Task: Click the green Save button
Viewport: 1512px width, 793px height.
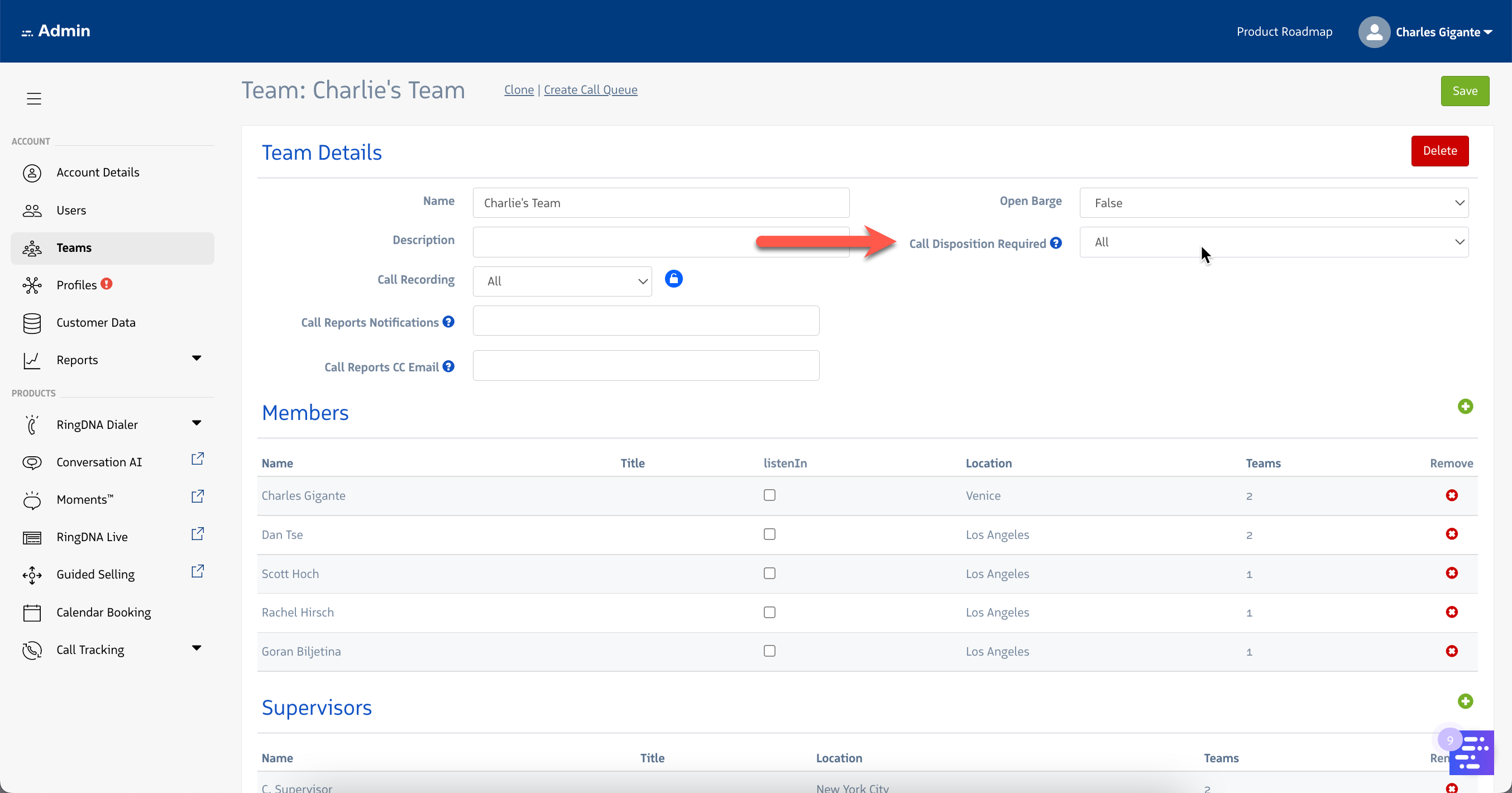Action: [1465, 91]
